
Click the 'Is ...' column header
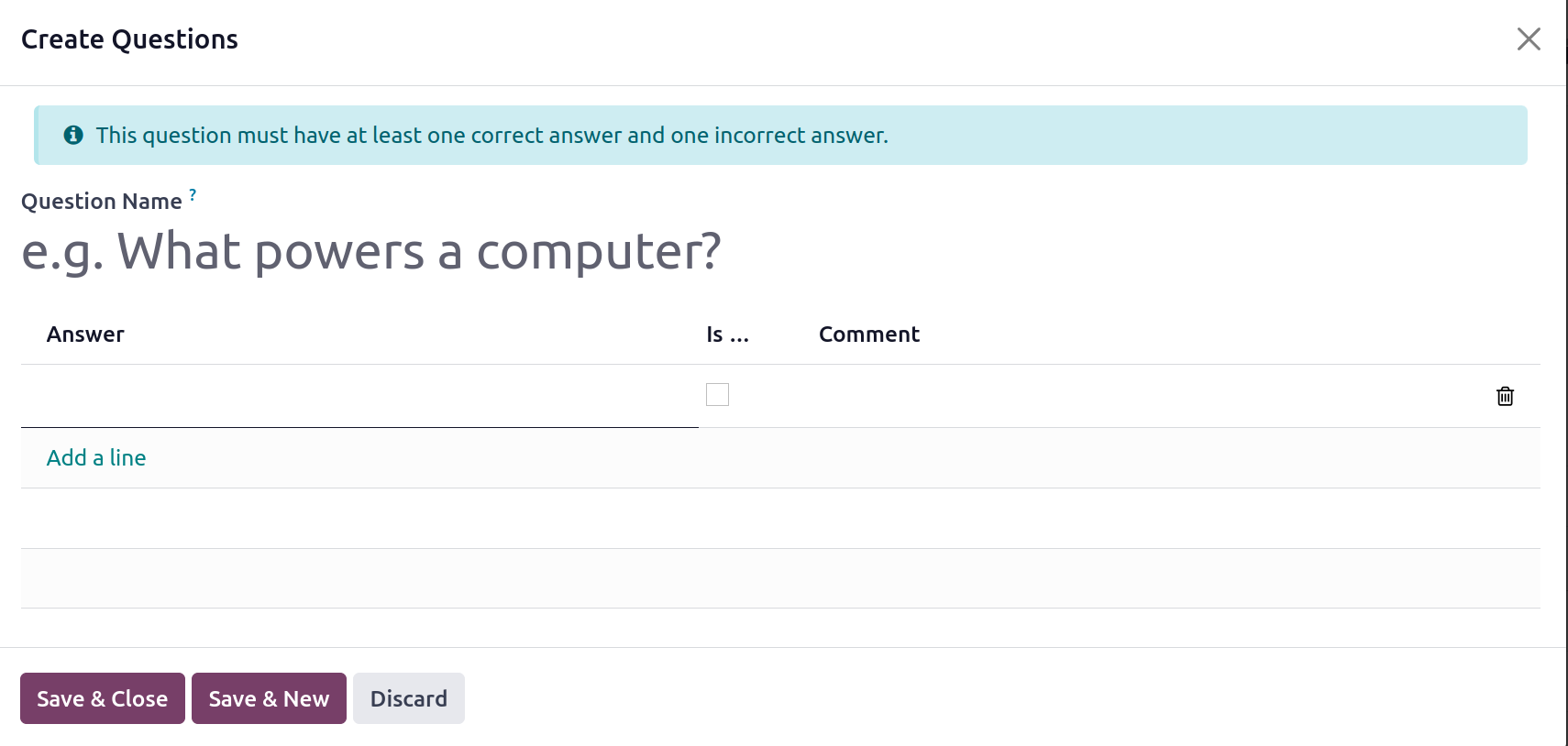727,335
